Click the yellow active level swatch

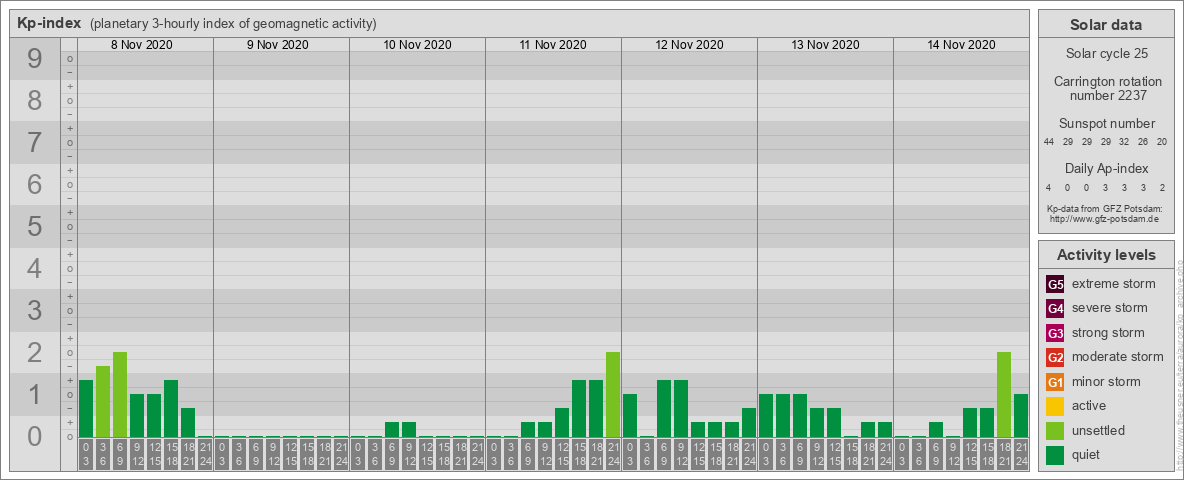(x=1055, y=406)
